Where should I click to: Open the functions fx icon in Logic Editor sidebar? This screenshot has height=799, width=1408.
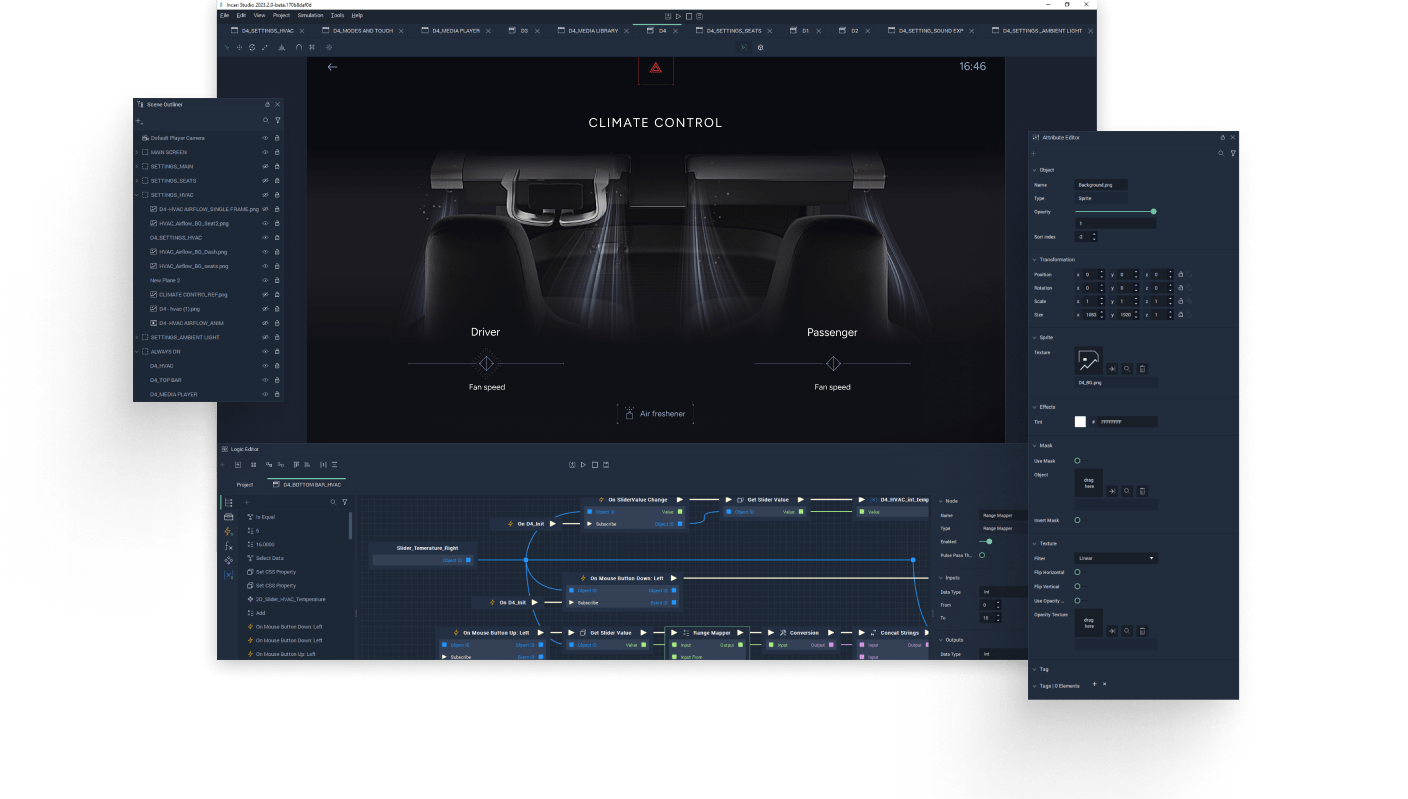228,546
